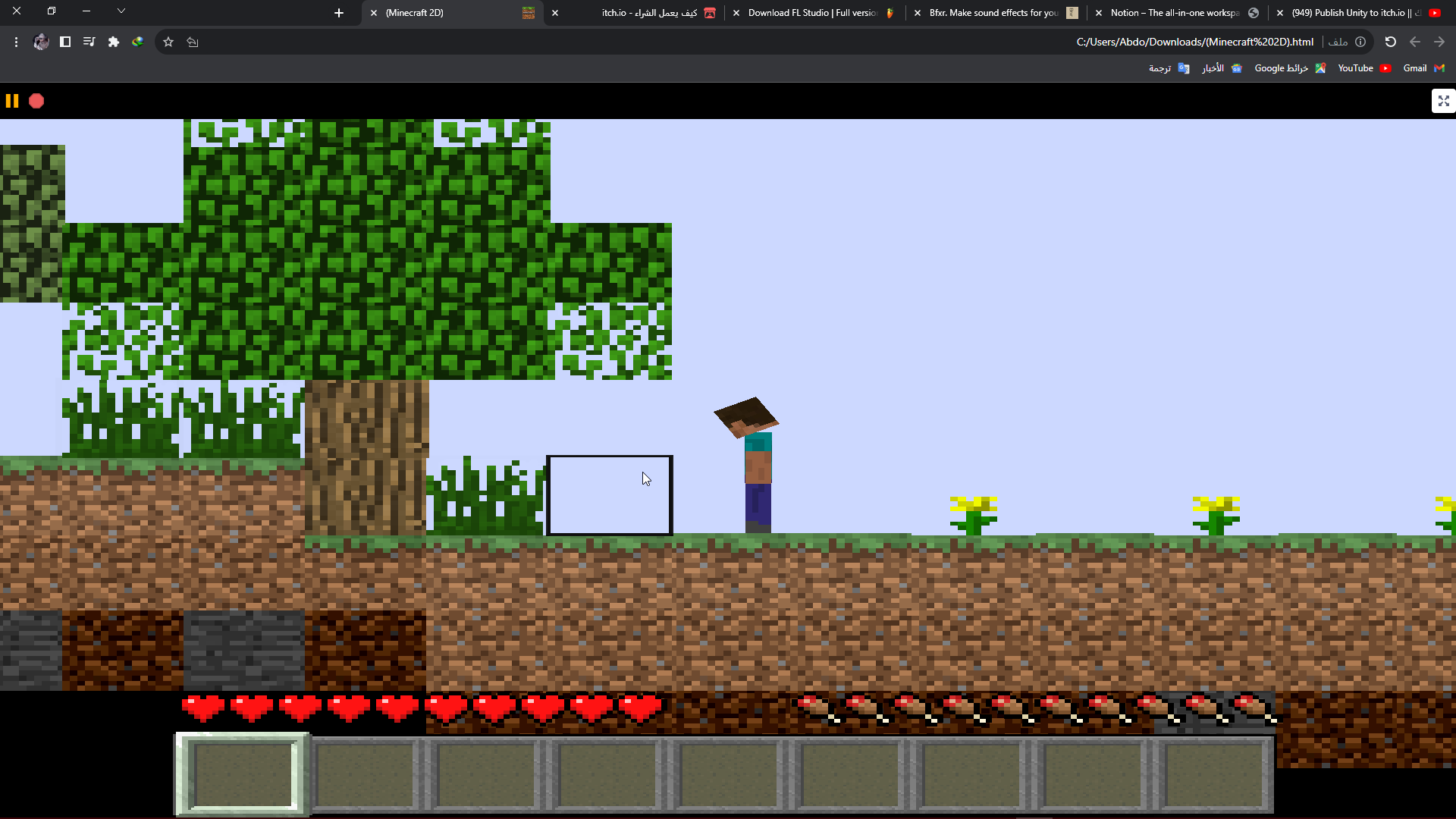Click the colorful extension icon beside puzzle
Viewport: 1456px width, 819px height.
(138, 42)
